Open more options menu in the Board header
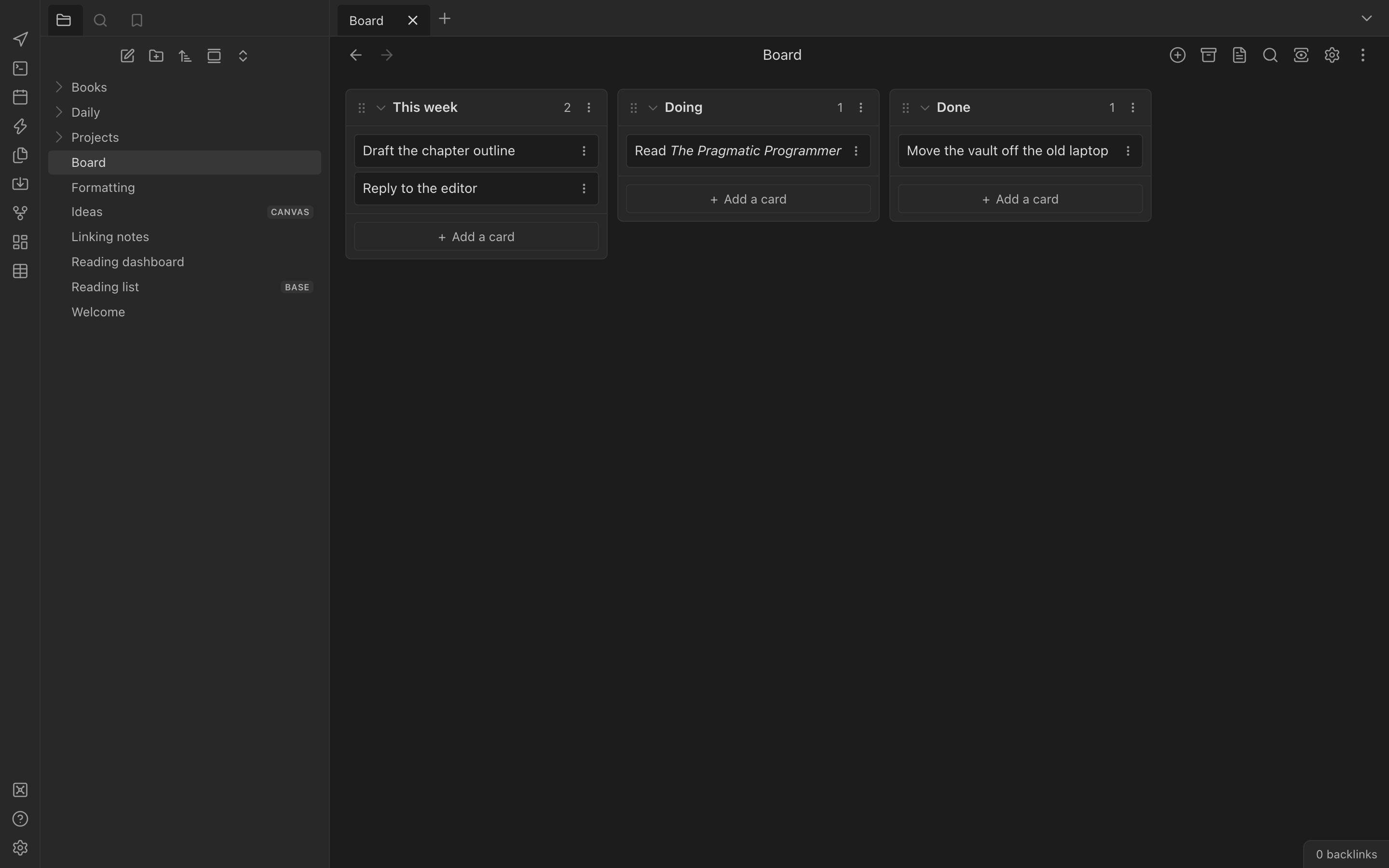 (x=1362, y=55)
